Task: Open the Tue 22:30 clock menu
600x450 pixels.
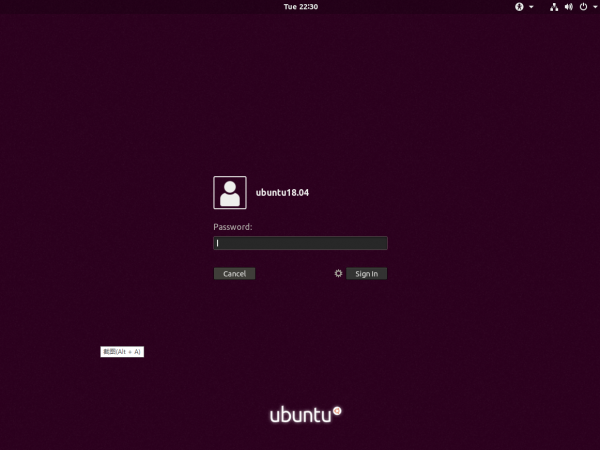Action: 300,7
